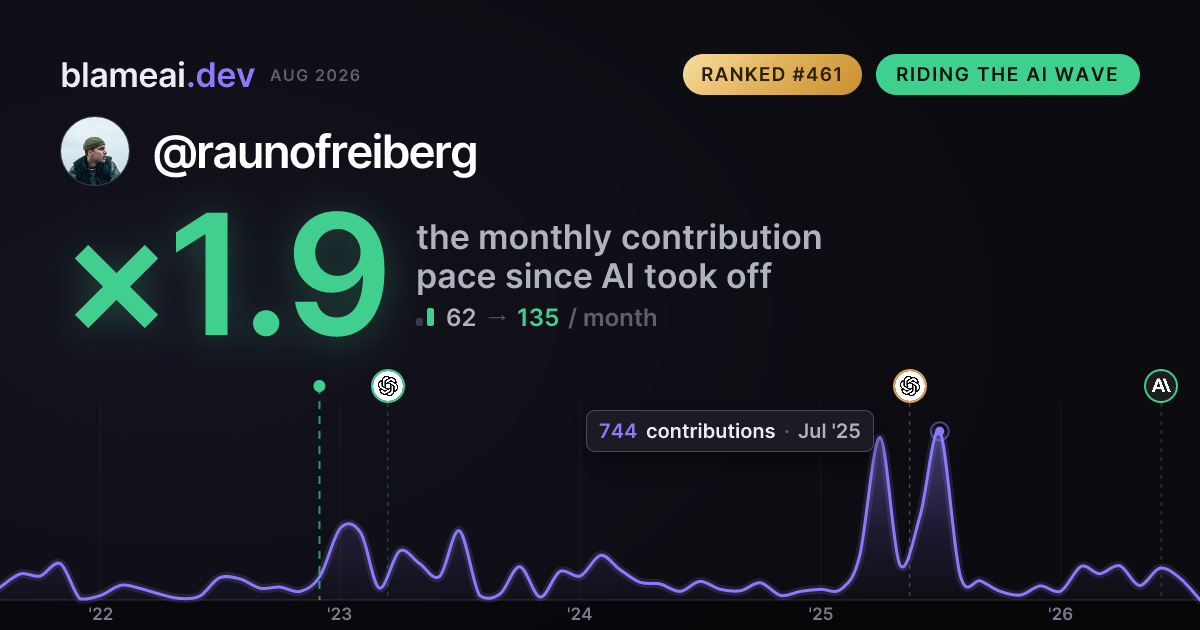
Task: Click the RANKED #461 gold badge
Action: pyautogui.click(x=772, y=75)
